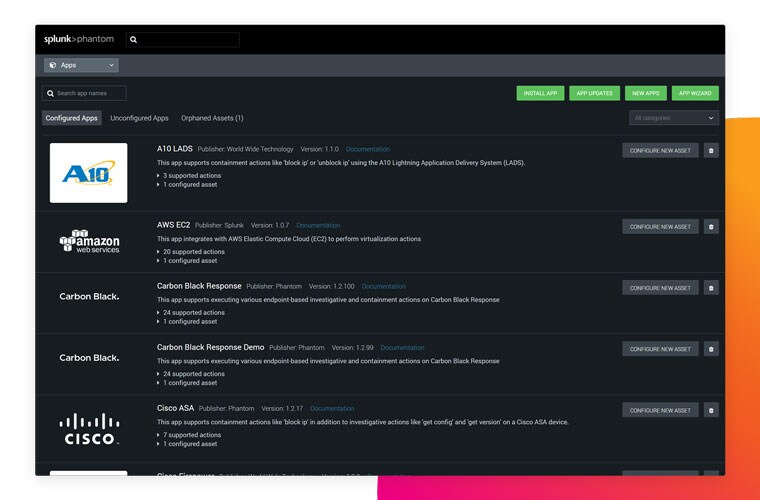Open the Orphaned Assets (1) tab
The image size is (760, 500).
click(x=212, y=118)
